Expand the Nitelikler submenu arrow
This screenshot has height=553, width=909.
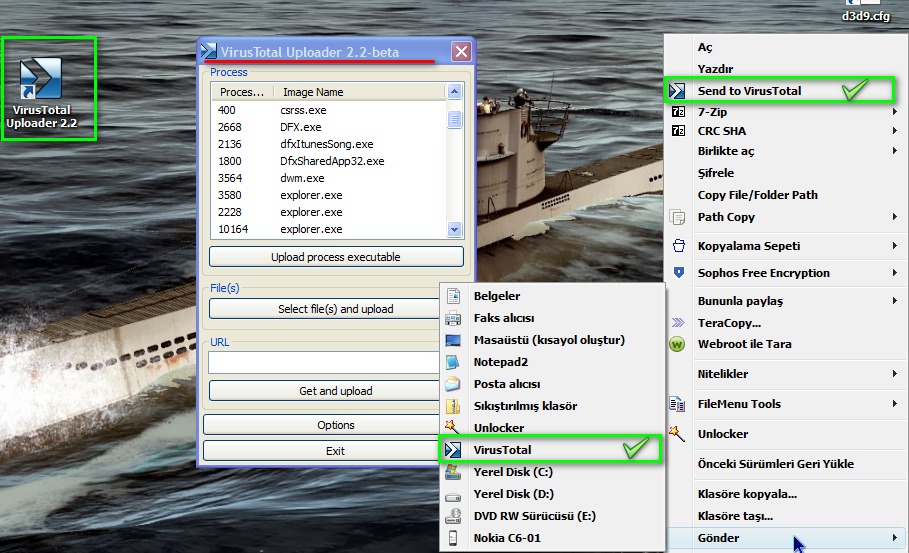pyautogui.click(x=895, y=374)
